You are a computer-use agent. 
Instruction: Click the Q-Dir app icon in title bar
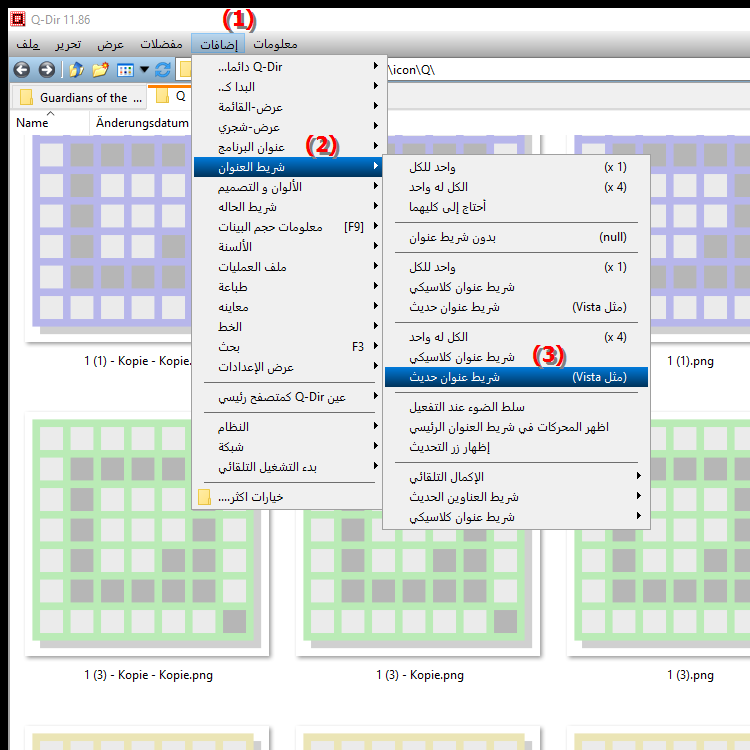(x=14, y=17)
